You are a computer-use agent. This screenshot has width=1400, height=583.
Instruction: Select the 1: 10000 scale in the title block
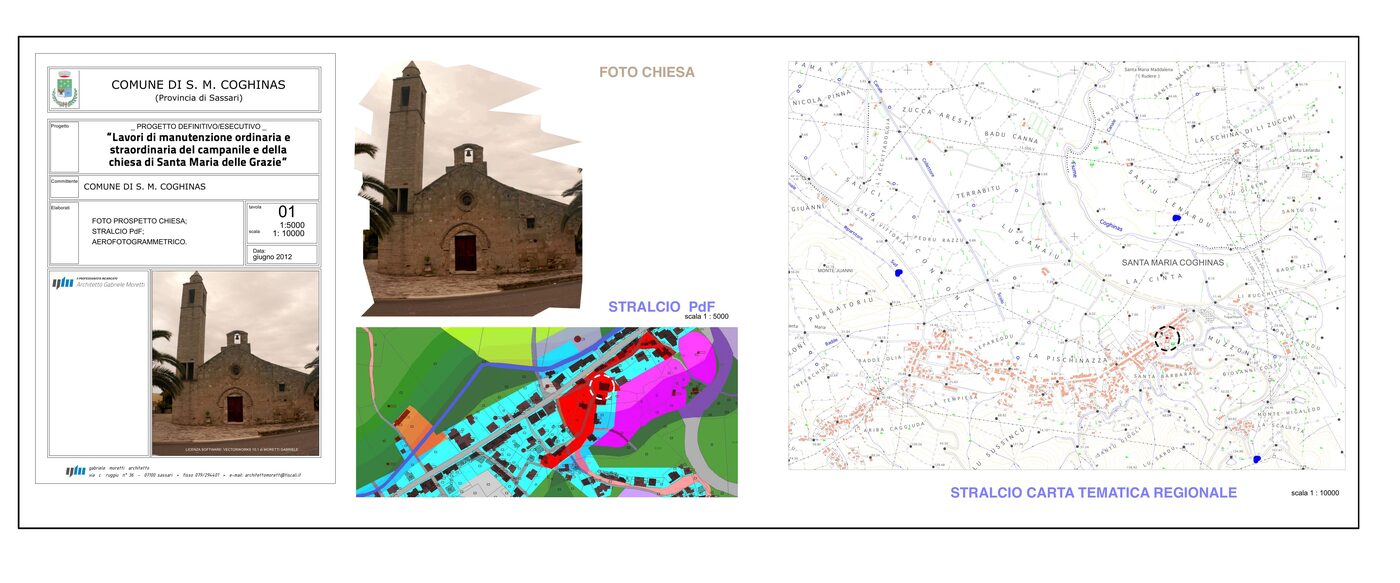[x=289, y=234]
